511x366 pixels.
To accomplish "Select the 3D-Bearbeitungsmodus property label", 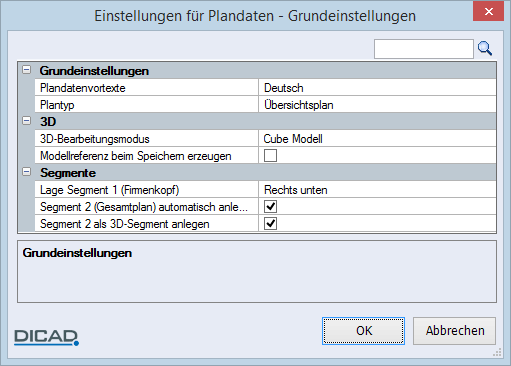I will click(95, 139).
